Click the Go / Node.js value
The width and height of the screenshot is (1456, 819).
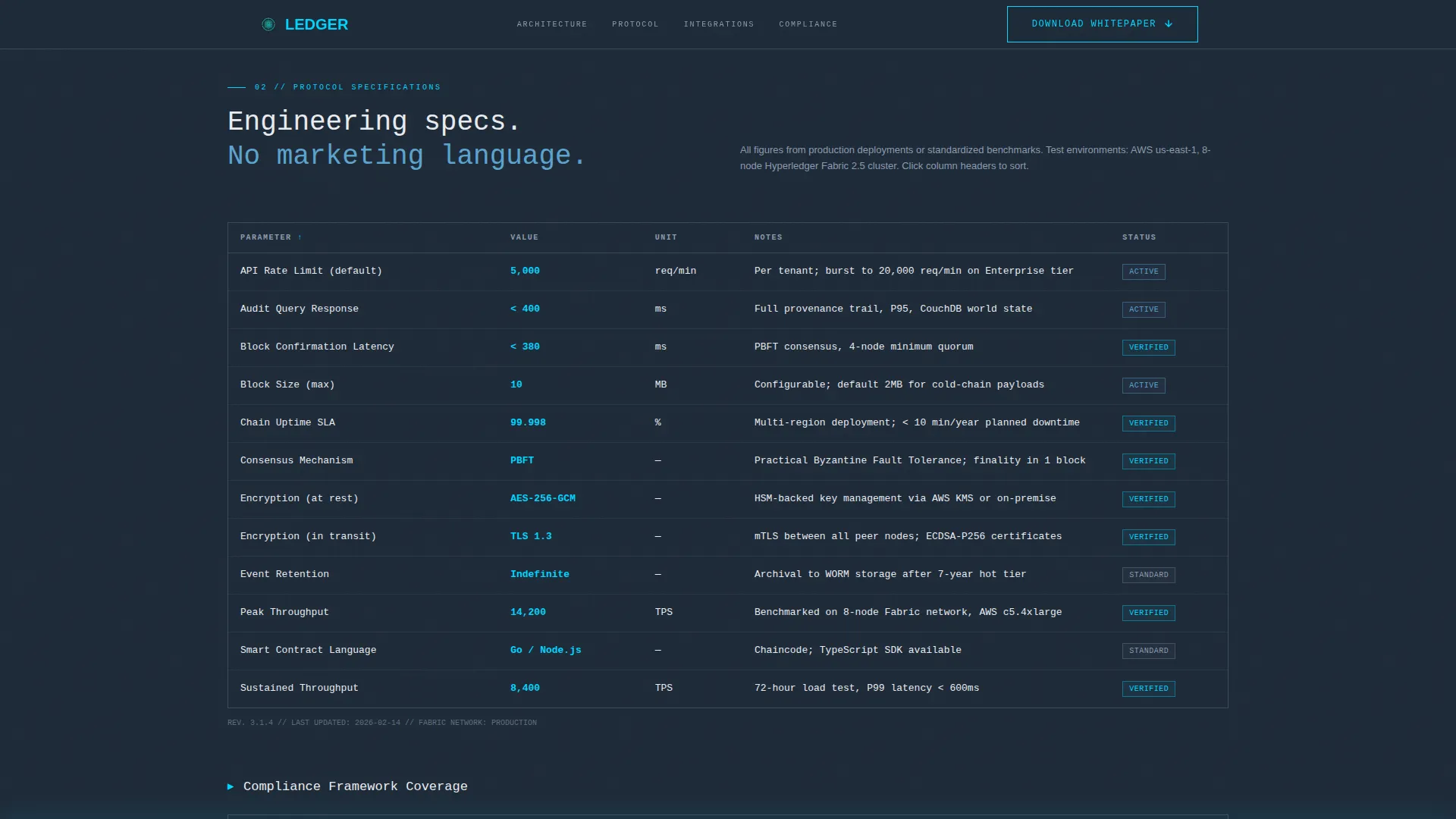(546, 650)
